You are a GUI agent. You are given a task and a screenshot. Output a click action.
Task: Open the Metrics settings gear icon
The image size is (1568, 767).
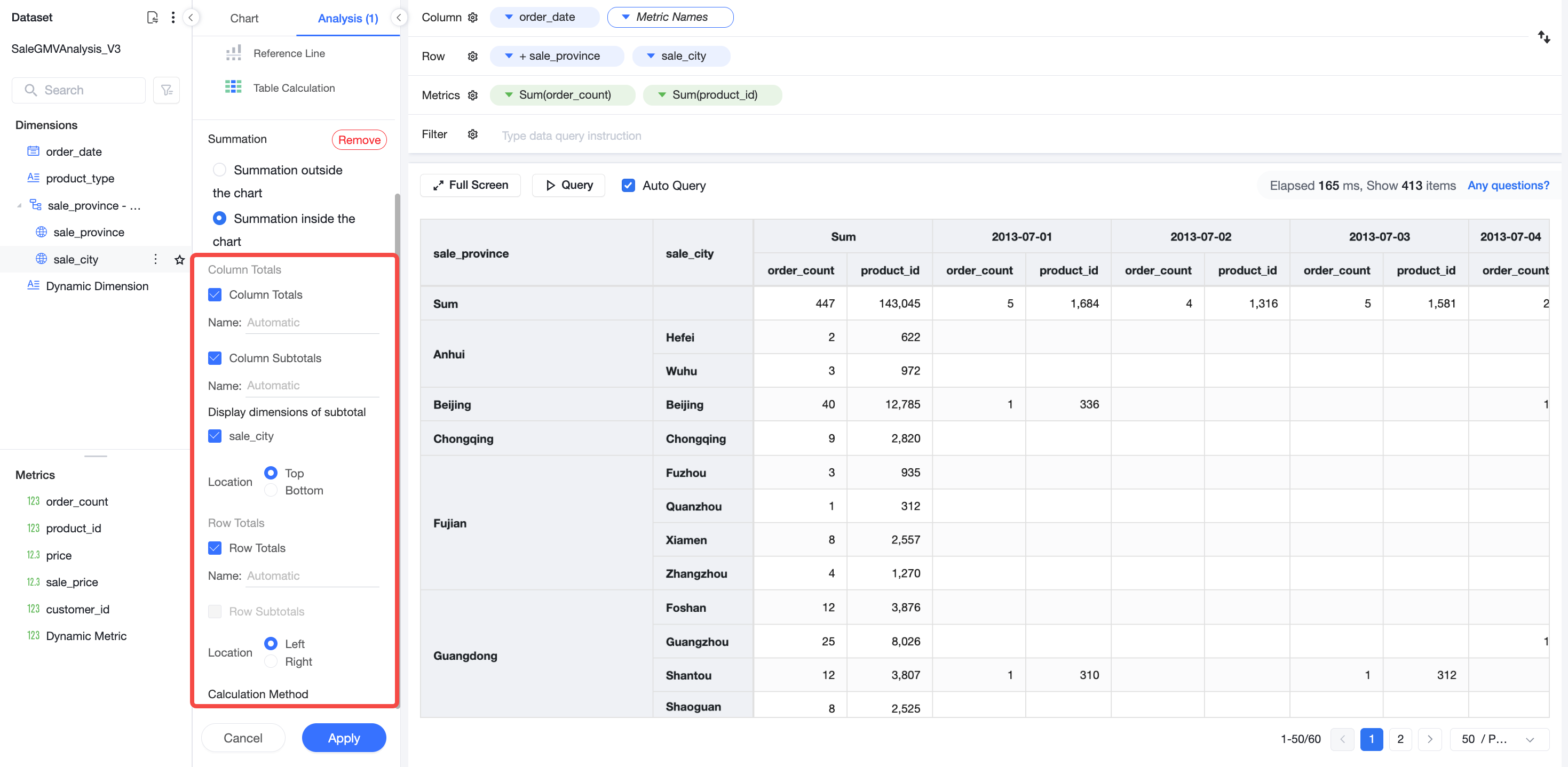pyautogui.click(x=473, y=95)
